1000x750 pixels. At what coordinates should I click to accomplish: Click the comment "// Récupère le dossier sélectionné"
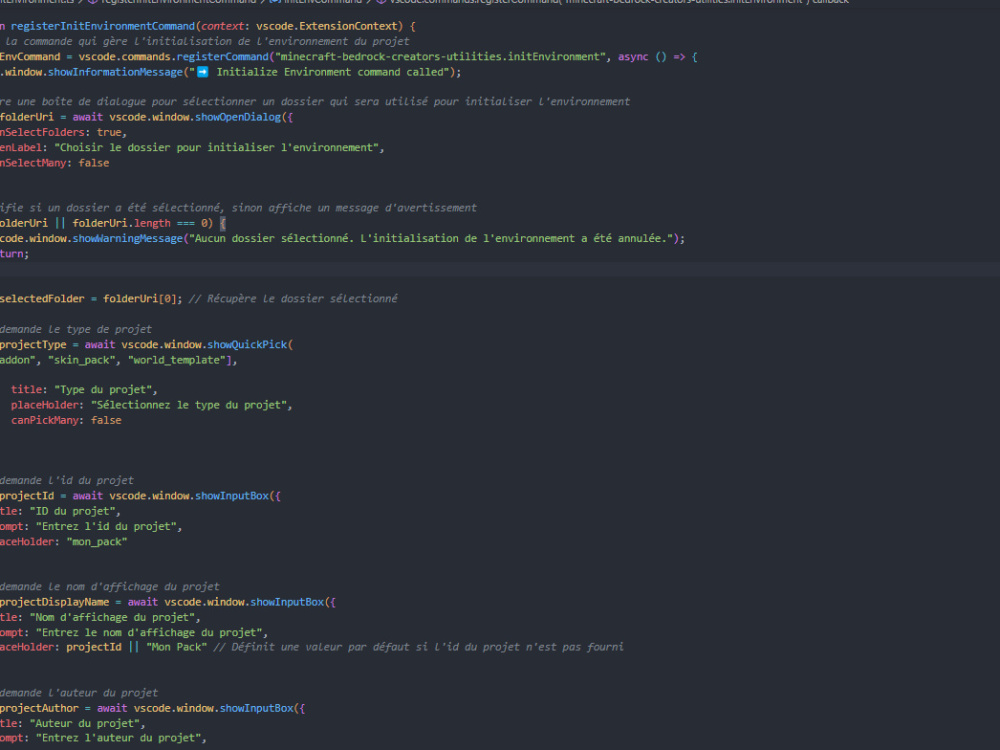(x=293, y=299)
